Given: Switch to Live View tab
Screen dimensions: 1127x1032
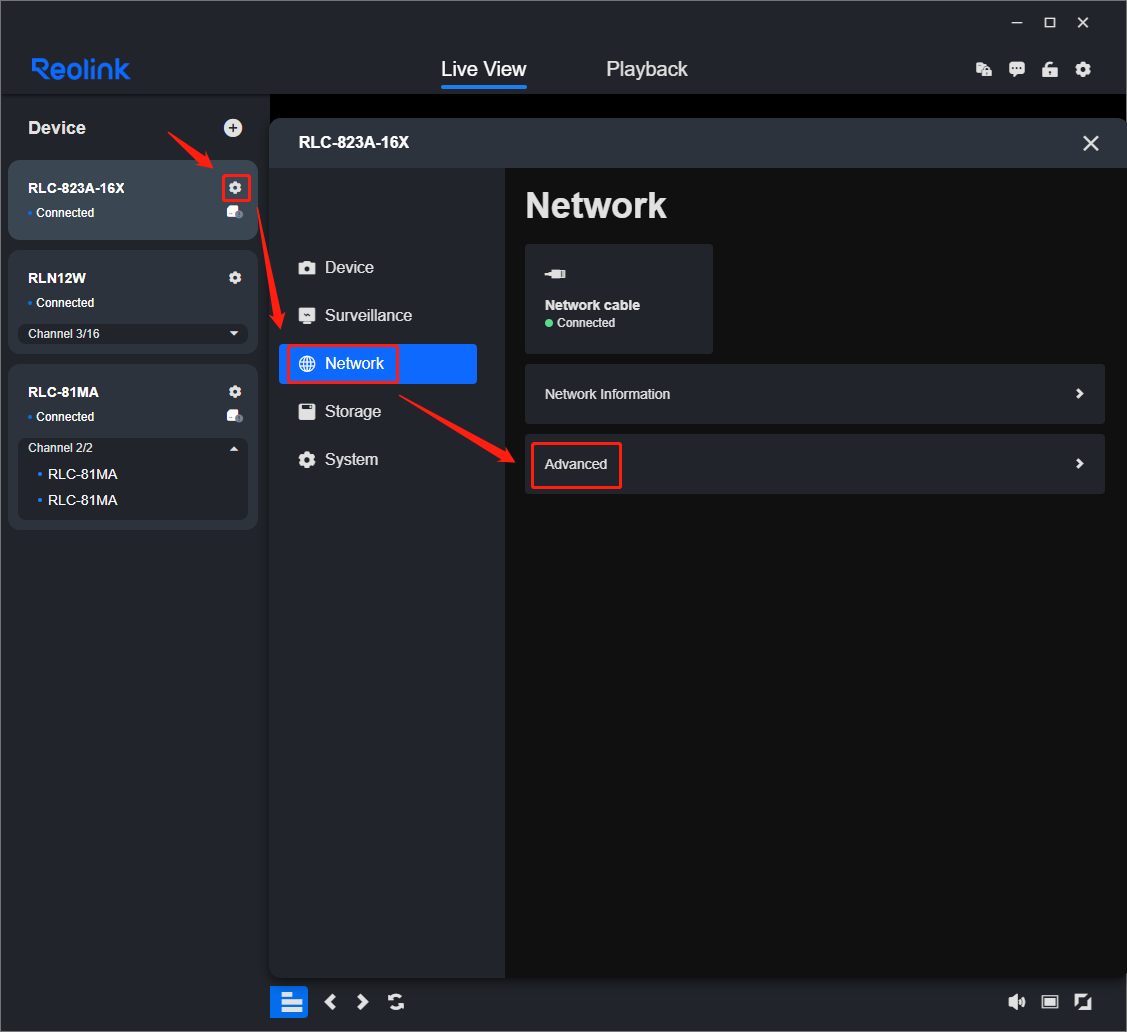Looking at the screenshot, I should (x=484, y=69).
